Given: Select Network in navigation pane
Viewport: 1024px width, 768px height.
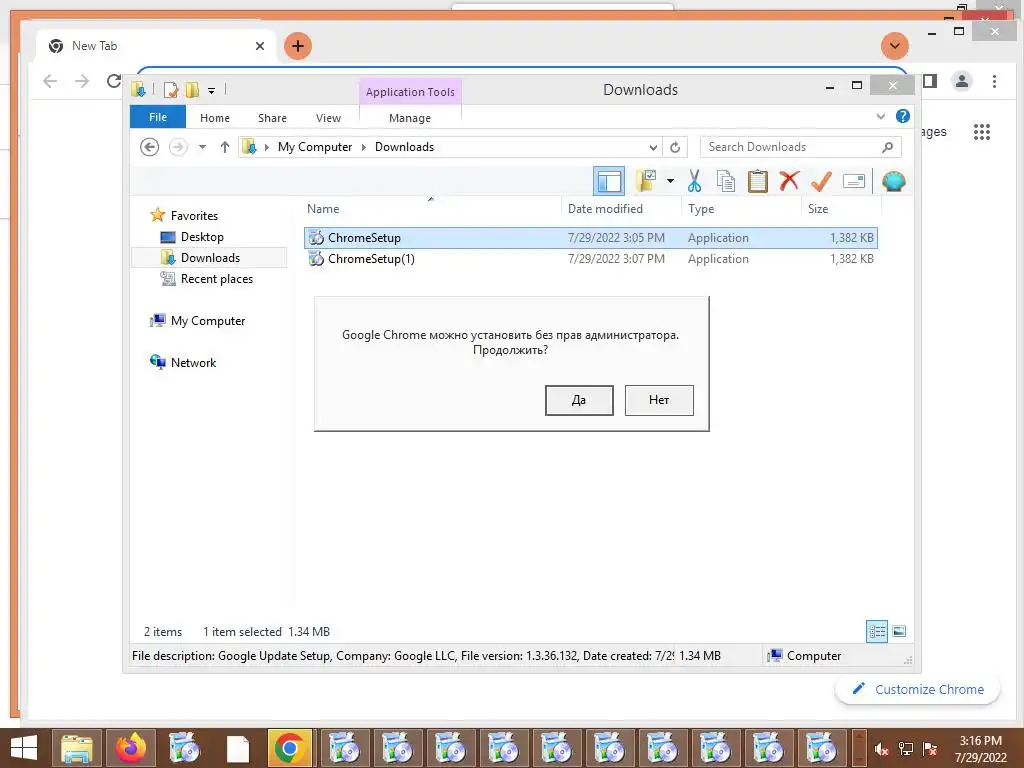Looking at the screenshot, I should point(193,362).
